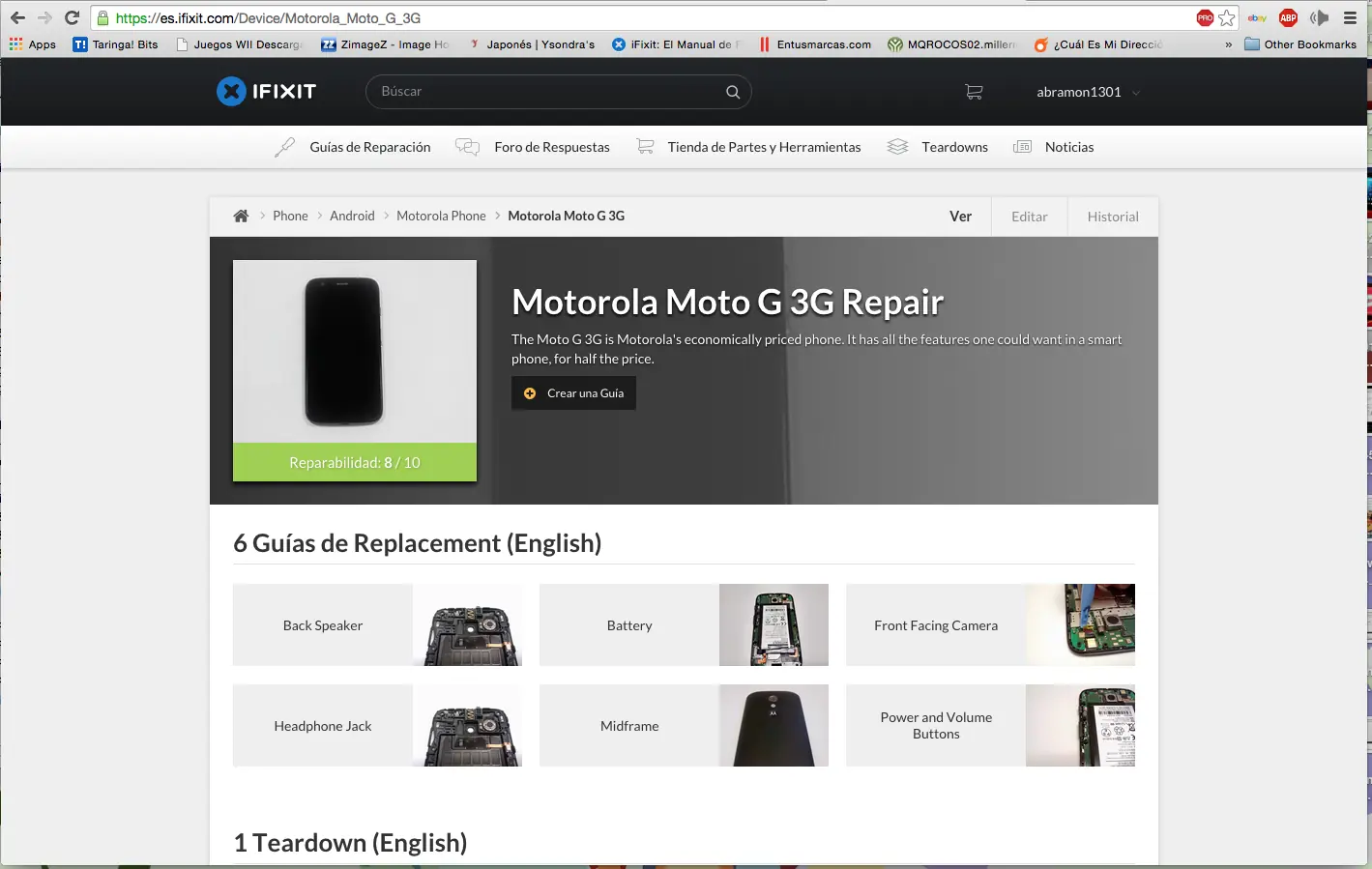Open the Midframe guide
This screenshot has width=1372, height=869.
coord(684,726)
